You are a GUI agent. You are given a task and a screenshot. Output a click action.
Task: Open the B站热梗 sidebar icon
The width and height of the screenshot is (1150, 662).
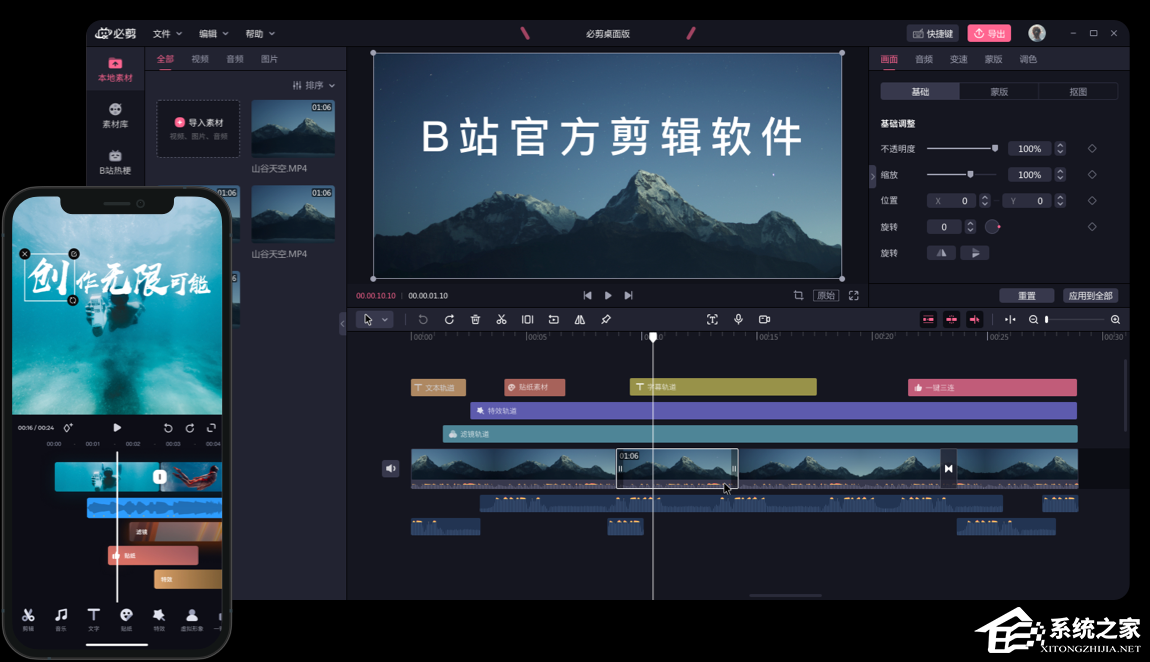pos(115,162)
